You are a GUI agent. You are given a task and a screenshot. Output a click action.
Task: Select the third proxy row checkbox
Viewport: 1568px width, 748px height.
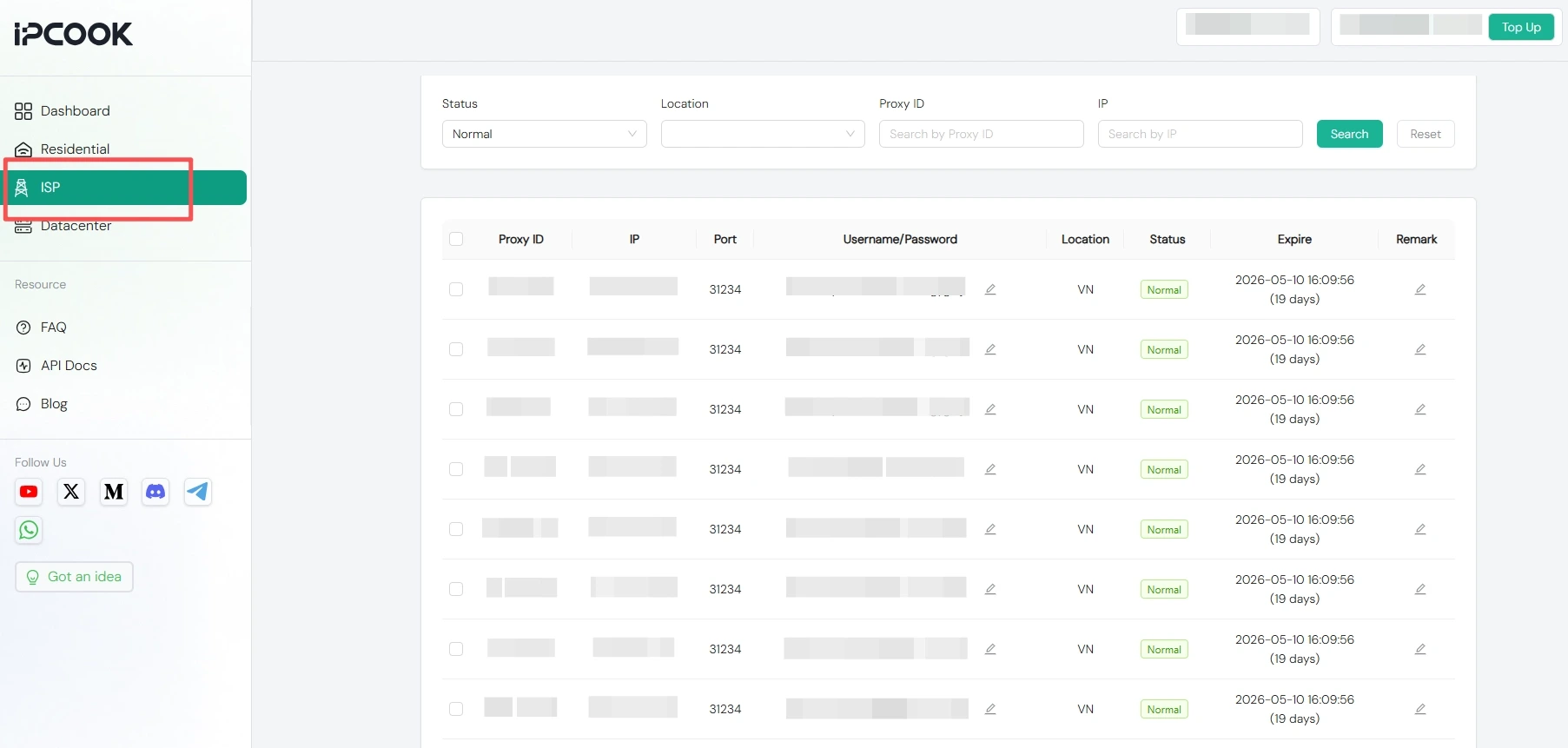point(456,409)
